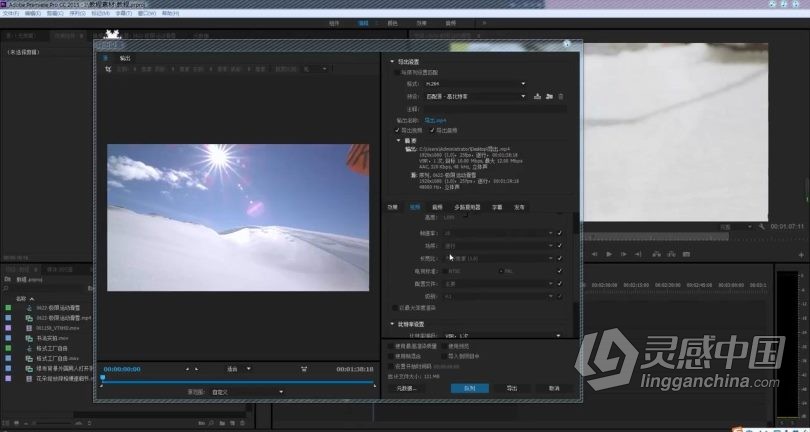Open the Sequence menu in menu bar
Screen dimensions: 810x432
pos(77,13)
